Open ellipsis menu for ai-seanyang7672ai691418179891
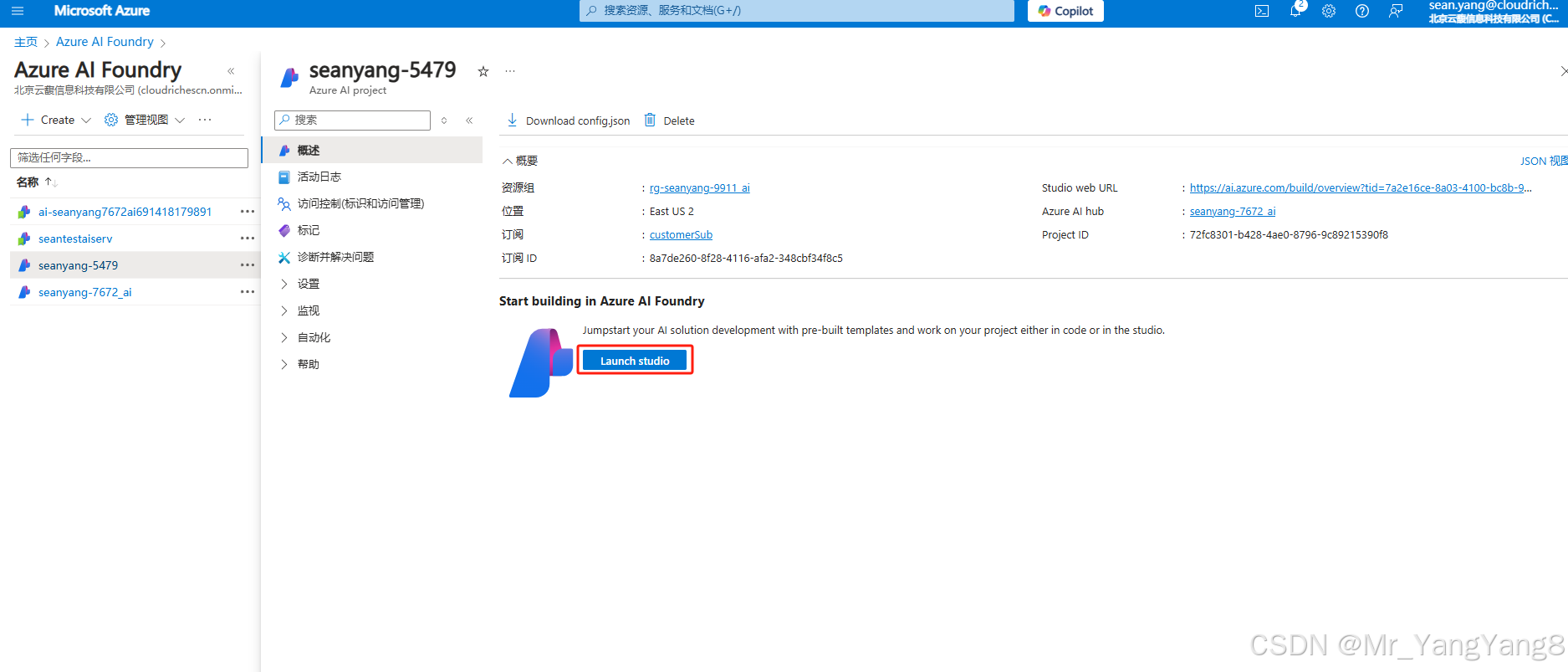 (x=248, y=212)
